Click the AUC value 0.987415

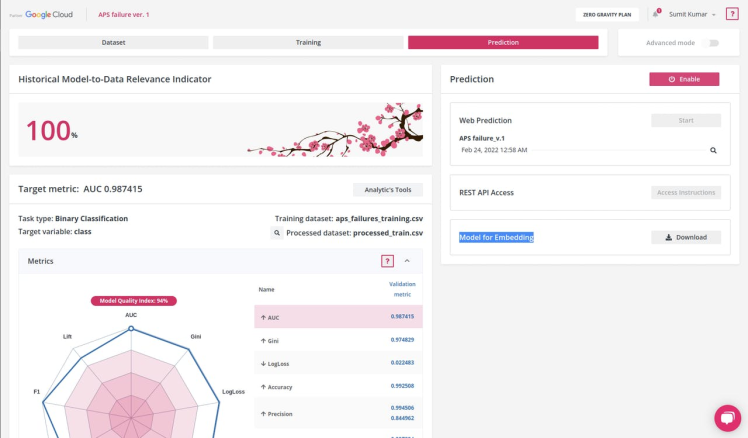click(402, 316)
